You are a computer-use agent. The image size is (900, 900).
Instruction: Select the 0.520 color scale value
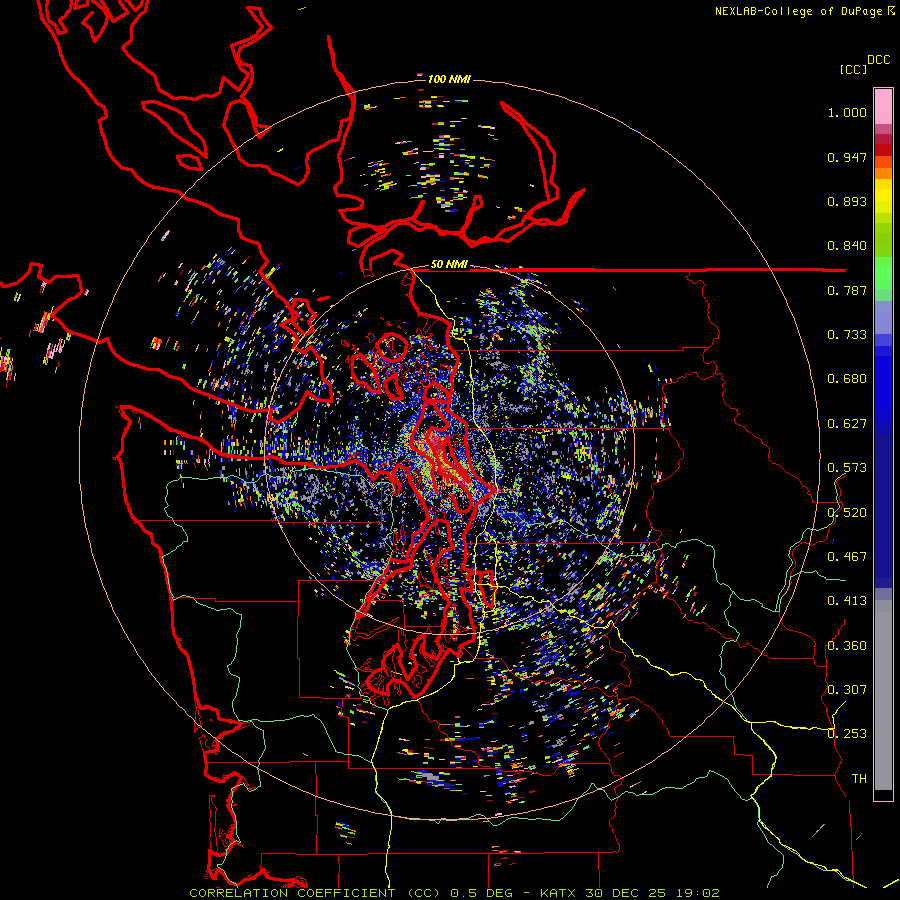pyautogui.click(x=847, y=513)
